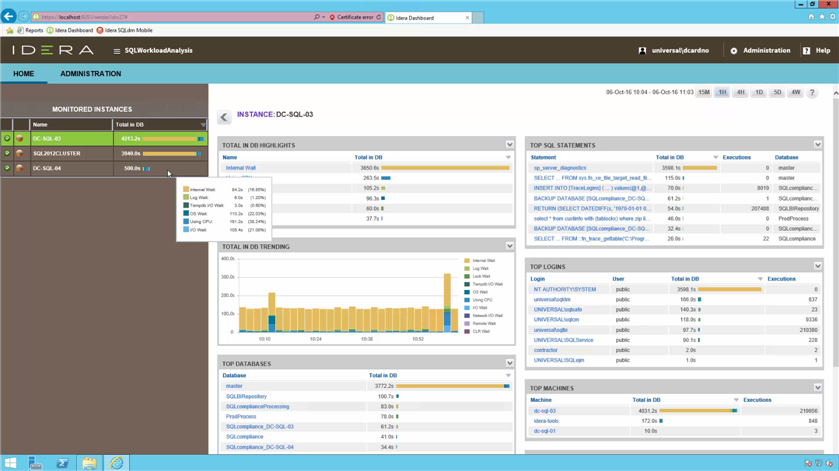Open the Internal Wait highlight link
This screenshot has width=839, height=471.
(x=240, y=168)
